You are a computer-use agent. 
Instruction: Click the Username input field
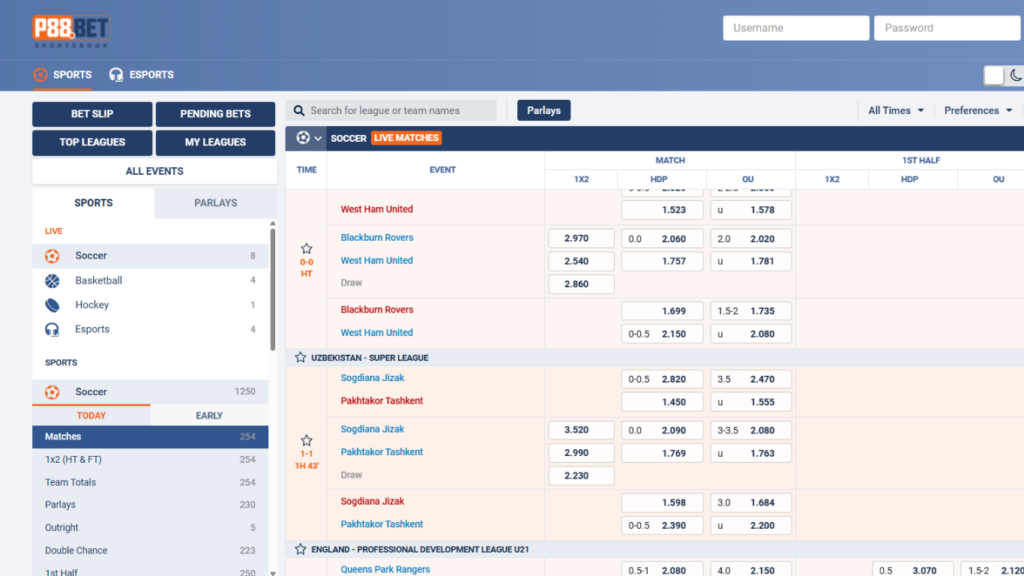pyautogui.click(x=796, y=28)
